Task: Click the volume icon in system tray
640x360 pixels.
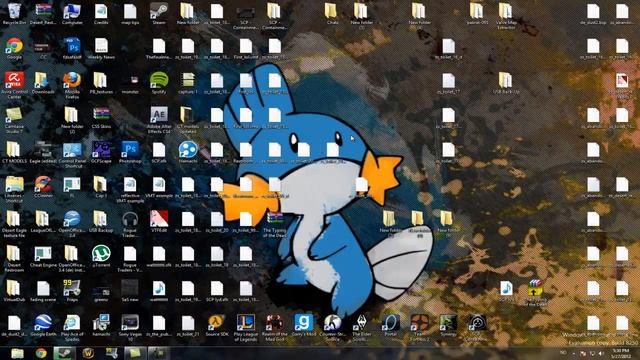Action: [601, 353]
